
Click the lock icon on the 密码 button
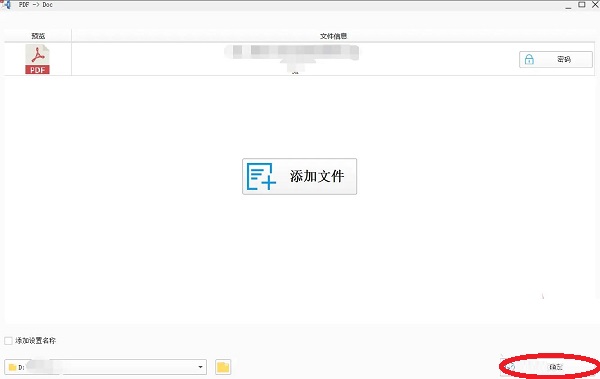click(x=529, y=59)
